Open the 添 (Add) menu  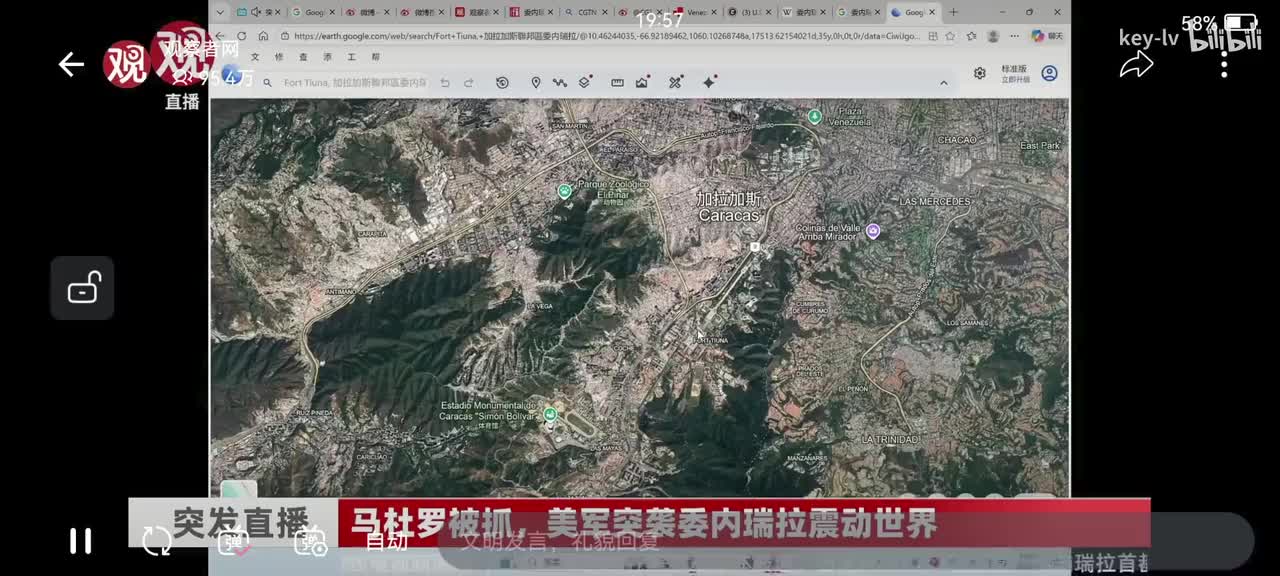[x=327, y=57]
